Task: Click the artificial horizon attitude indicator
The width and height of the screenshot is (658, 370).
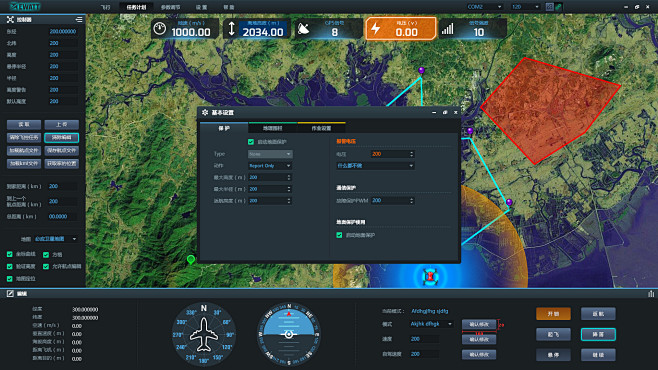Action: tap(289, 334)
